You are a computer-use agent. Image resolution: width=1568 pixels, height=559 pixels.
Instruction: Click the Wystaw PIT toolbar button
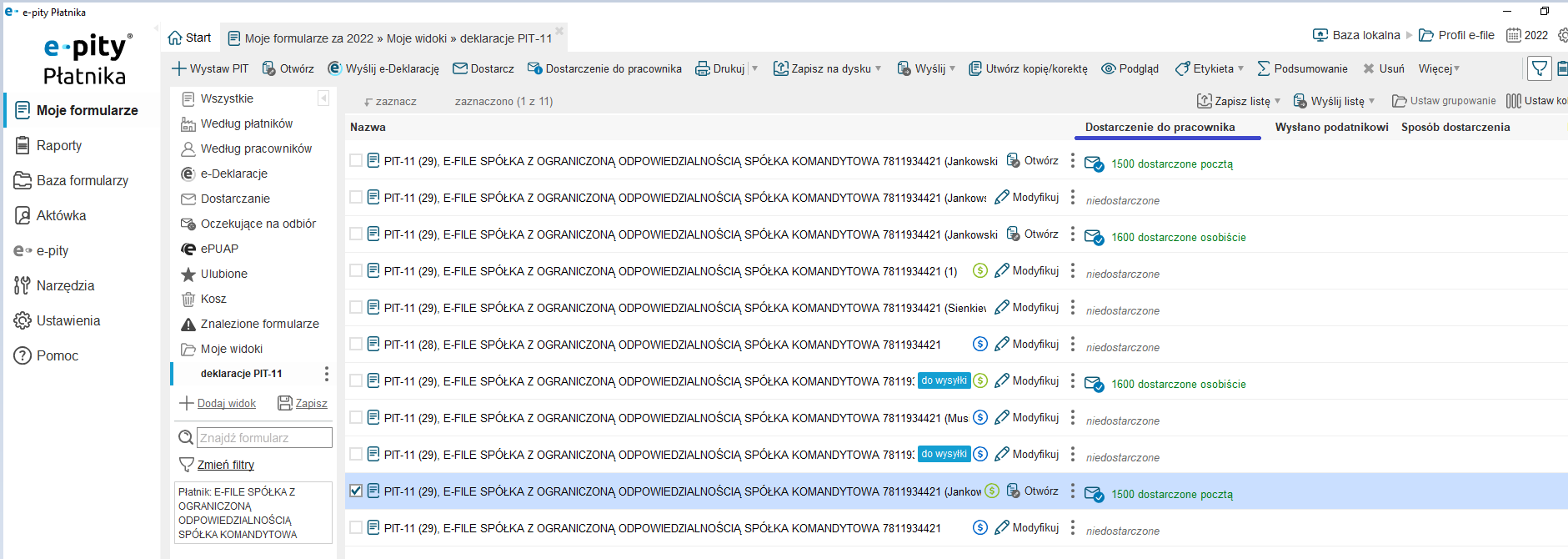[210, 68]
